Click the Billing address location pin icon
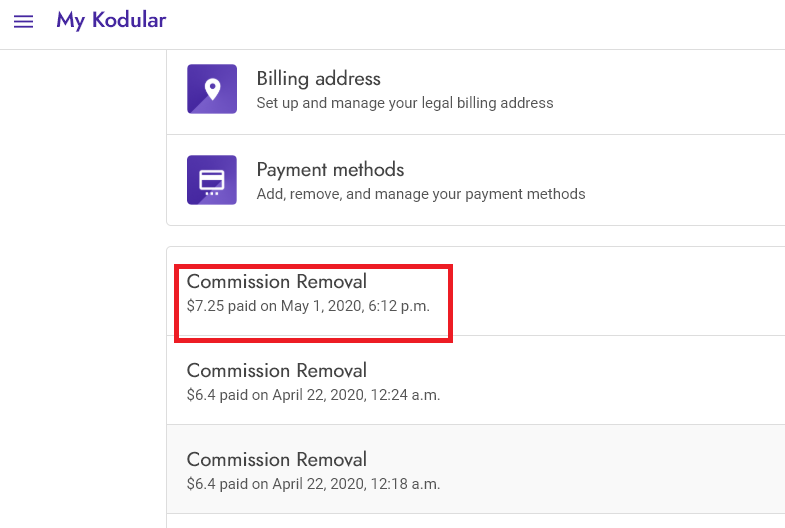The width and height of the screenshot is (785, 528). (x=212, y=89)
